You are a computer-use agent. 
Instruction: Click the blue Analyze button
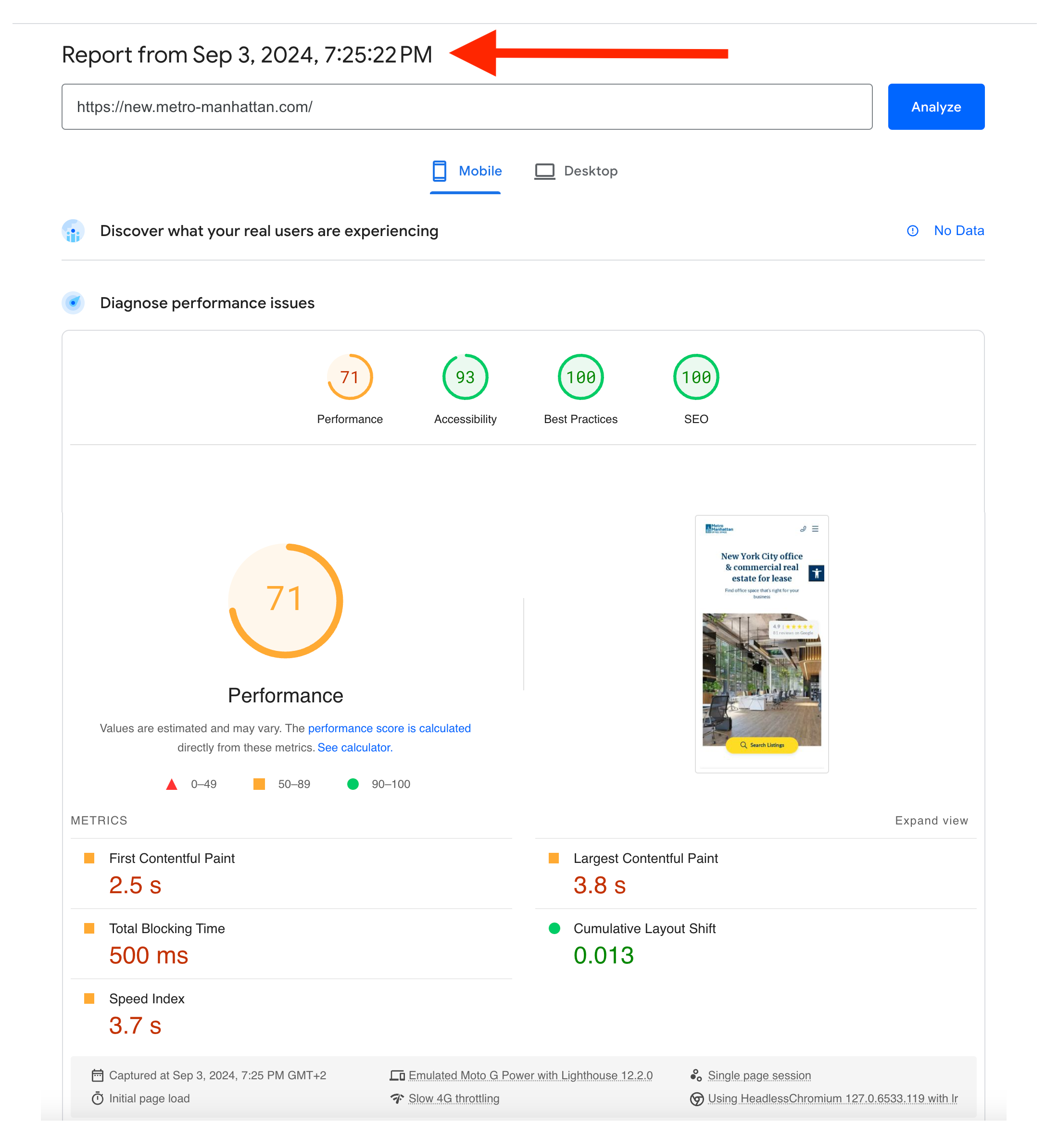click(x=935, y=107)
